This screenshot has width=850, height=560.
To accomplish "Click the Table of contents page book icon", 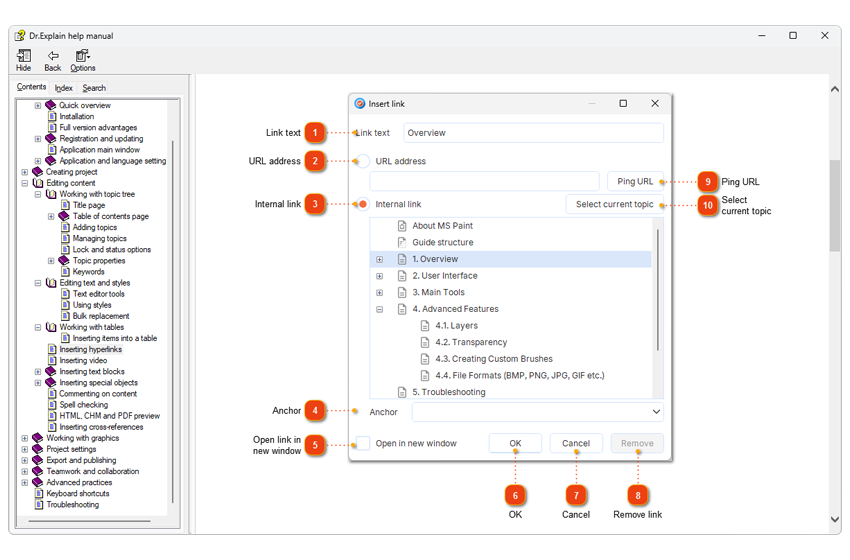I will [x=64, y=216].
